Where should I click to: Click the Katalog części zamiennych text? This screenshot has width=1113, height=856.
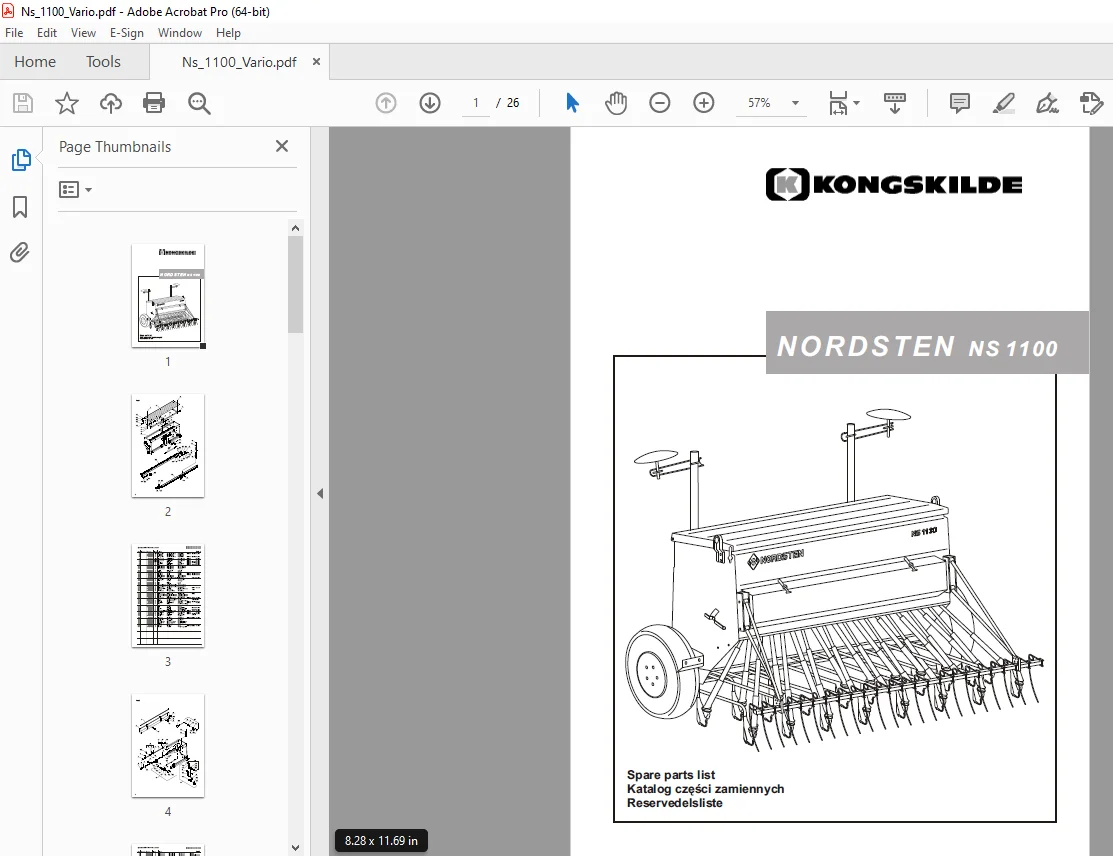coord(706,789)
